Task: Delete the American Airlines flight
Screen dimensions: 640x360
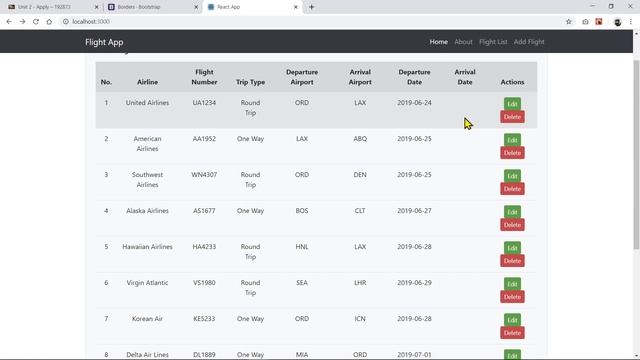Action: click(x=512, y=153)
